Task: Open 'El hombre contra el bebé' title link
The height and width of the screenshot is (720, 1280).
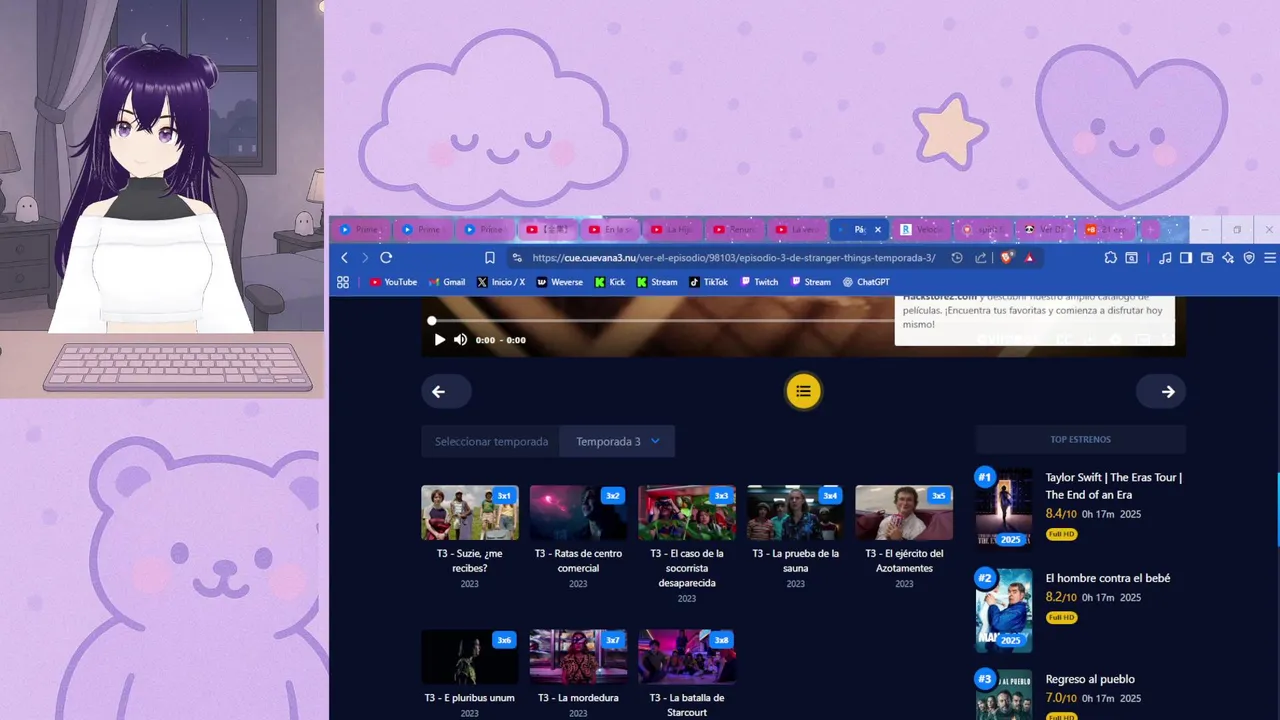Action: click(1108, 578)
